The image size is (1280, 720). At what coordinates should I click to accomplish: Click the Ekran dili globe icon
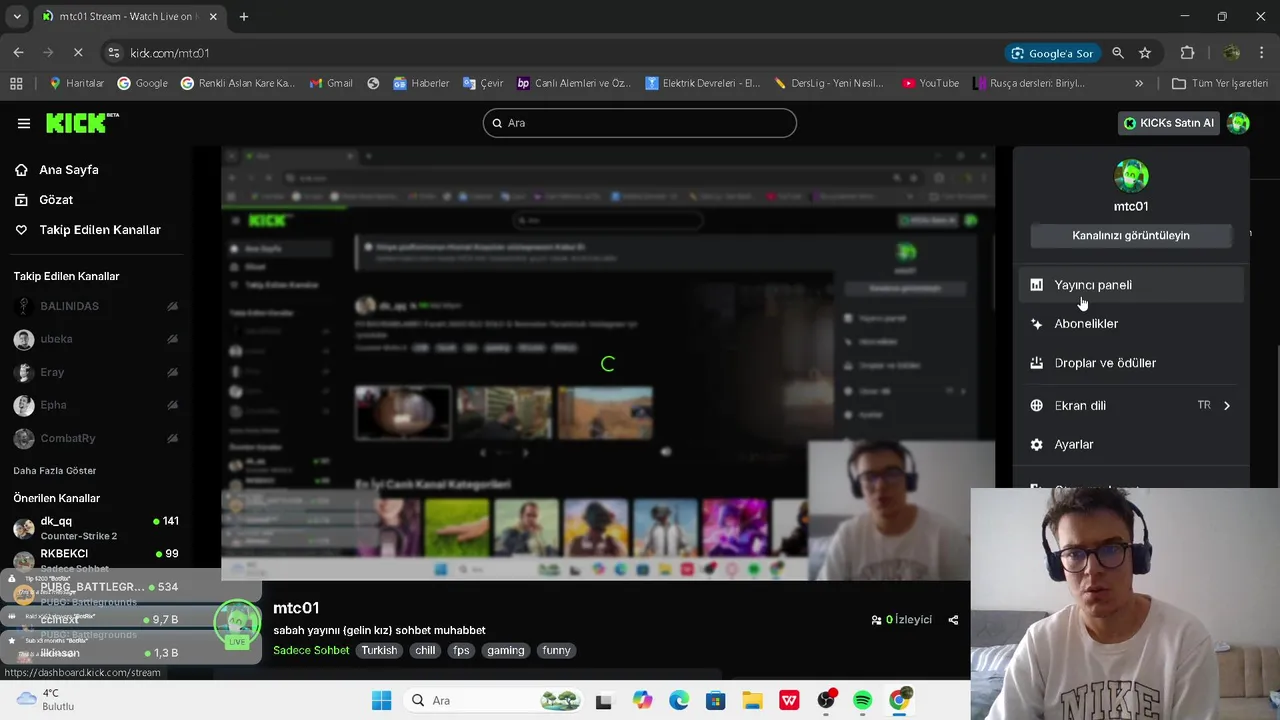point(1036,405)
